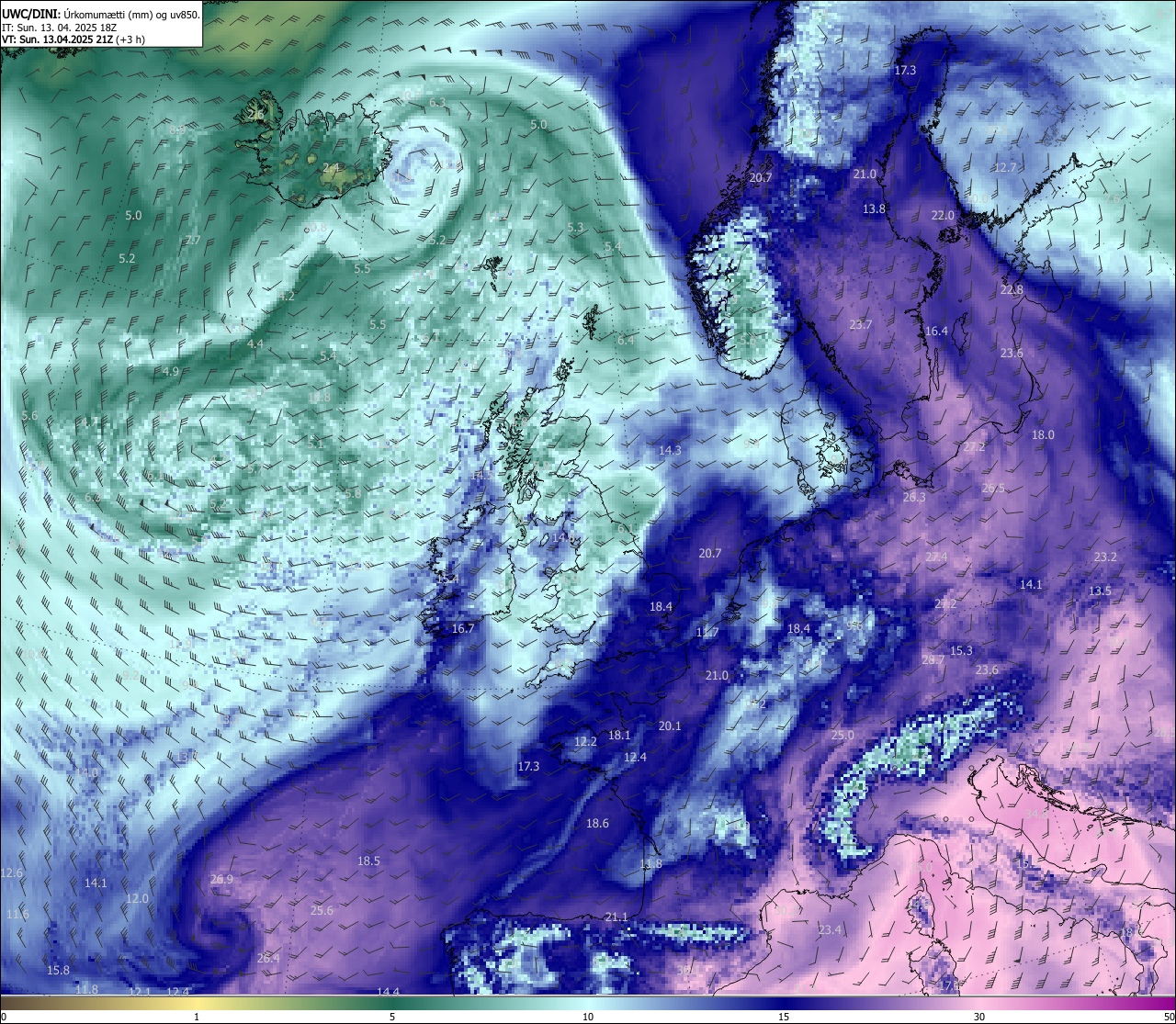
Task: Click the 26.4 value on the map
Action: [x=268, y=958]
